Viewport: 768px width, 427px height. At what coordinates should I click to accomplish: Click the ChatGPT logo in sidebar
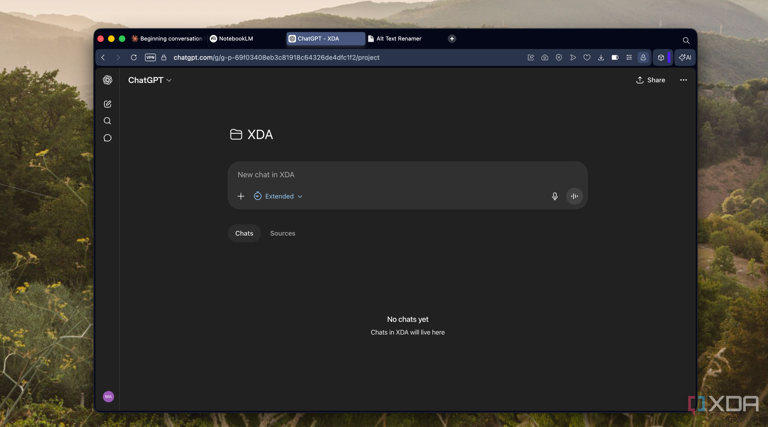coord(108,80)
